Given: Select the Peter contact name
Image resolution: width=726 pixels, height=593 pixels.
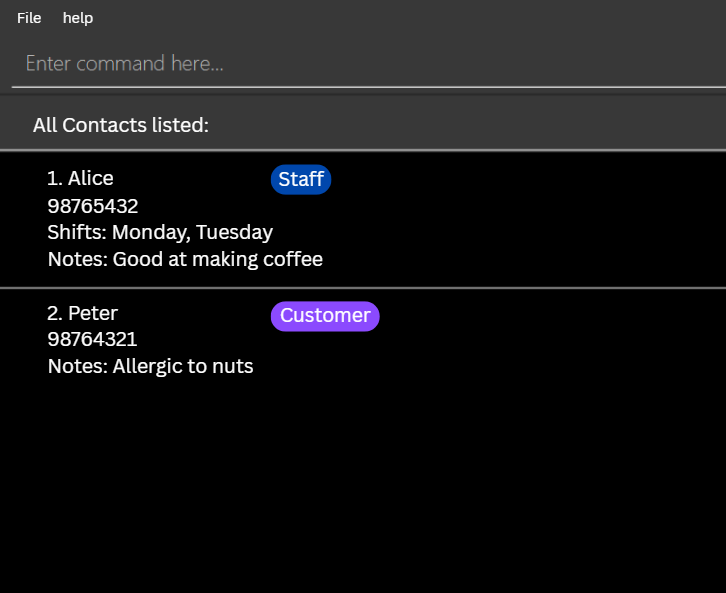Looking at the screenshot, I should tap(92, 314).
